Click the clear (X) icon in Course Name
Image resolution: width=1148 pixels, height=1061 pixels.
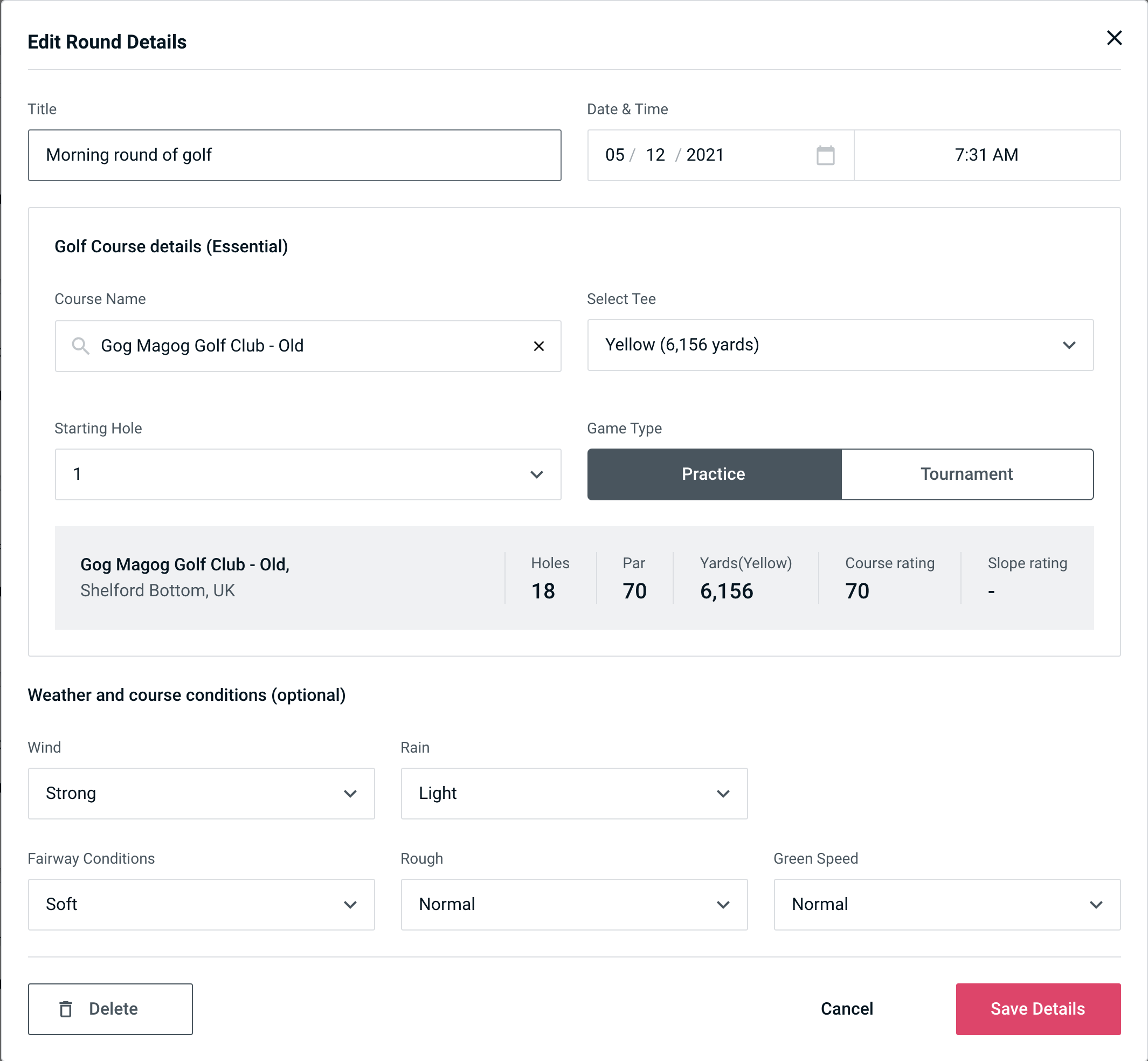coord(539,346)
